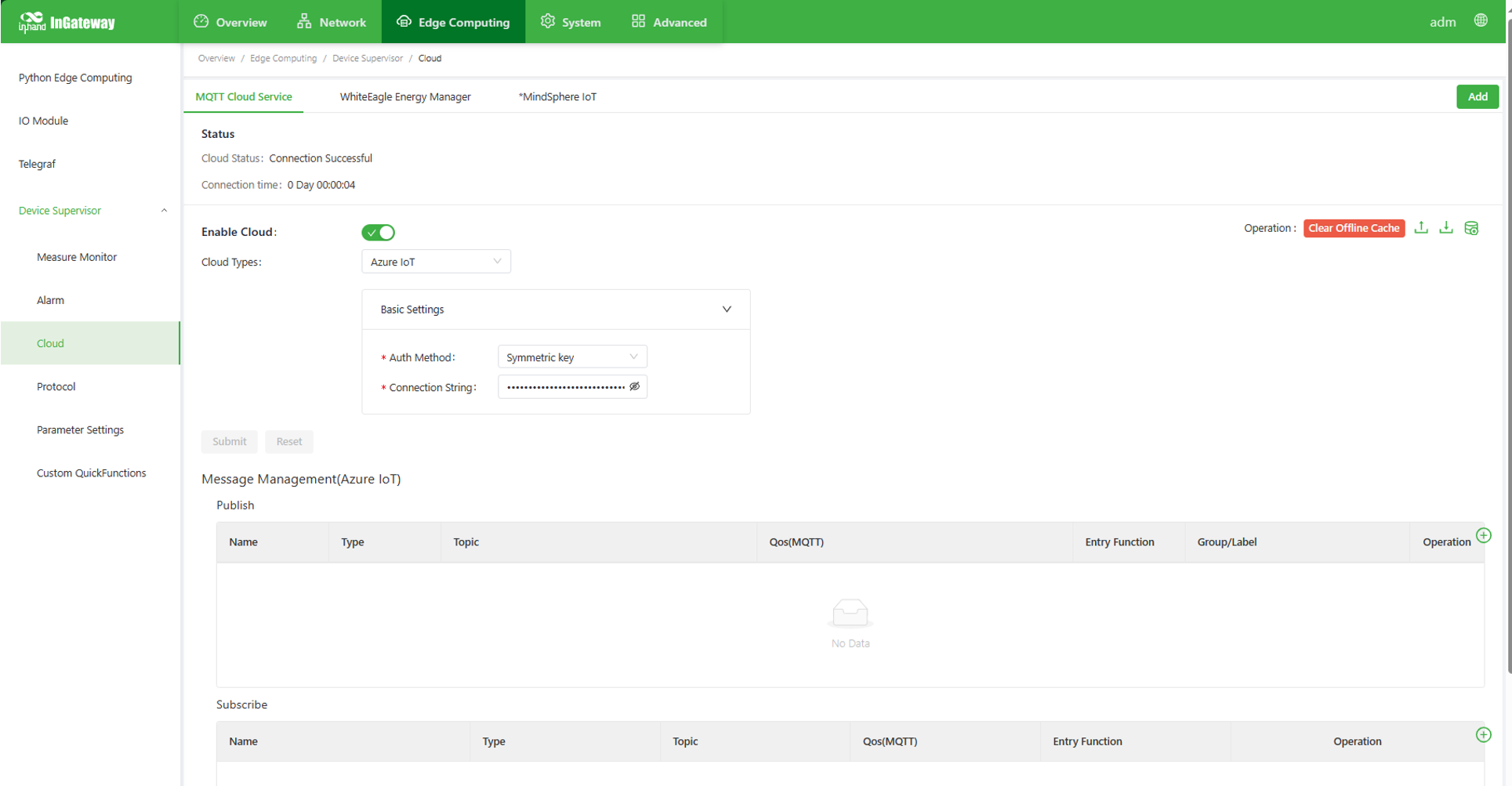
Task: Open the database settings icon in Operation row
Action: tap(1471, 228)
